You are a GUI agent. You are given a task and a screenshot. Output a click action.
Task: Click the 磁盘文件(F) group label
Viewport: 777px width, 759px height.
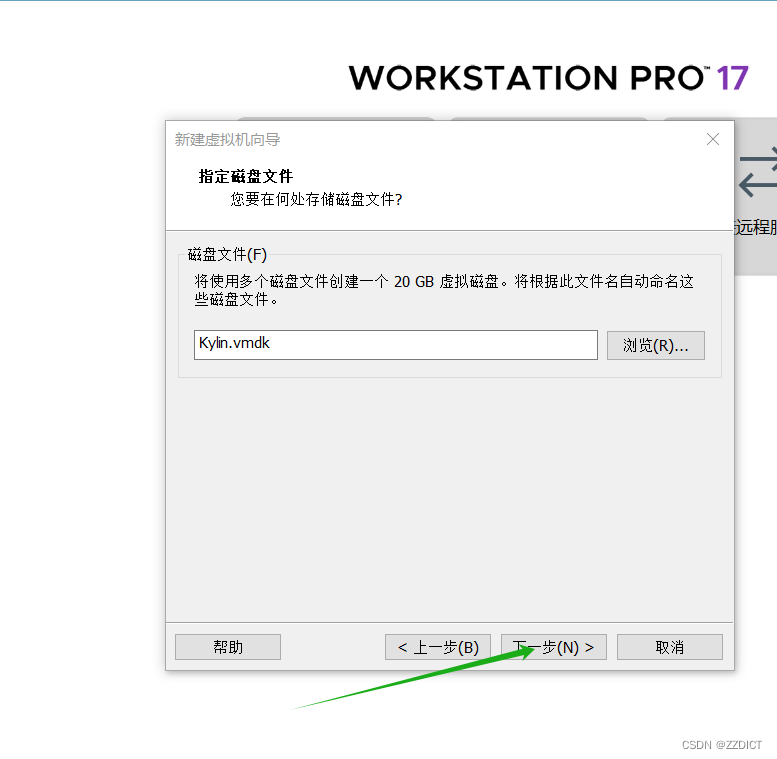tap(227, 255)
